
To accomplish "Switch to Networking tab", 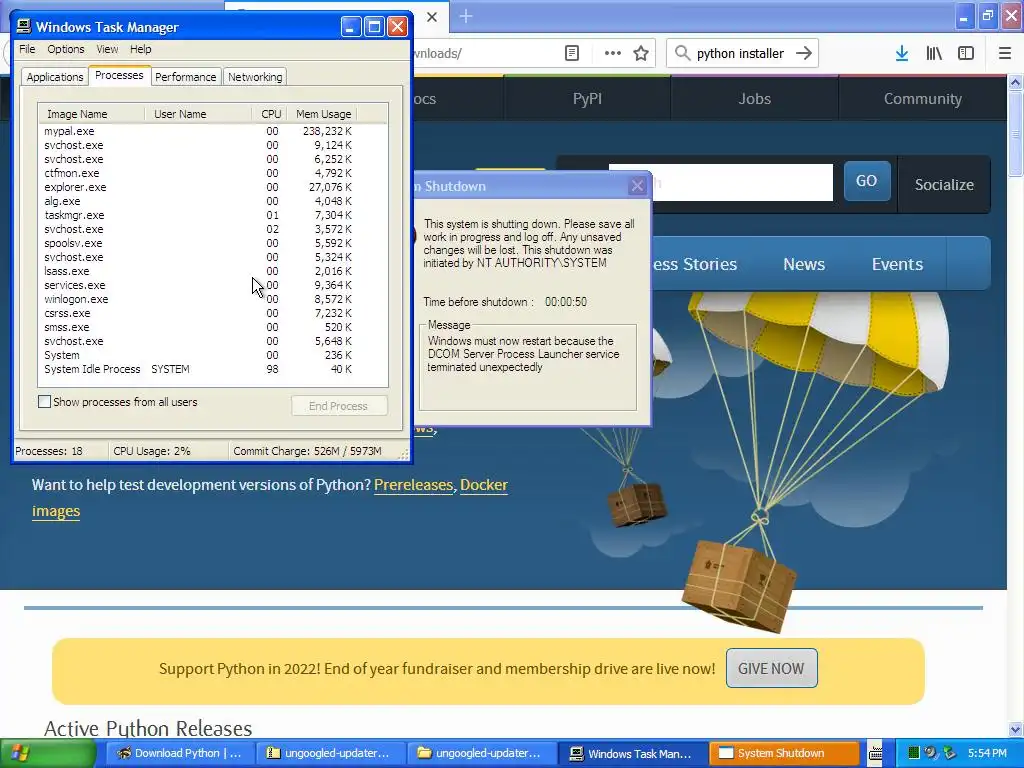I will click(255, 77).
